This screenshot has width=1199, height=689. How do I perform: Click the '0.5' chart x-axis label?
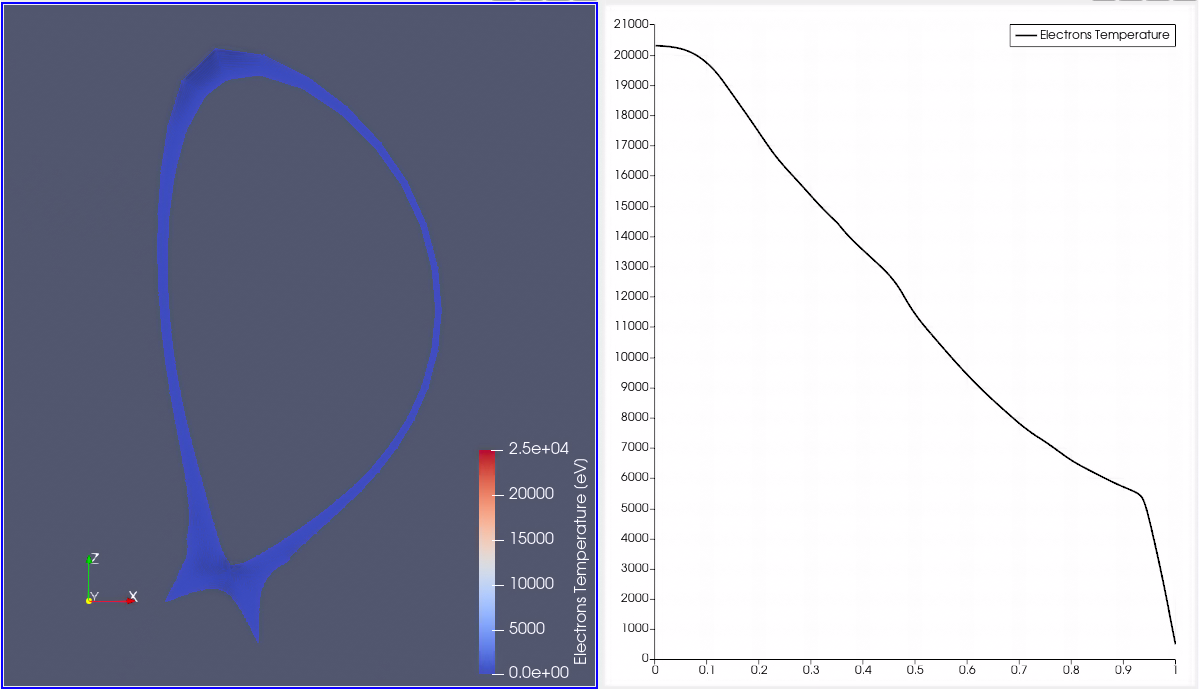(x=915, y=670)
